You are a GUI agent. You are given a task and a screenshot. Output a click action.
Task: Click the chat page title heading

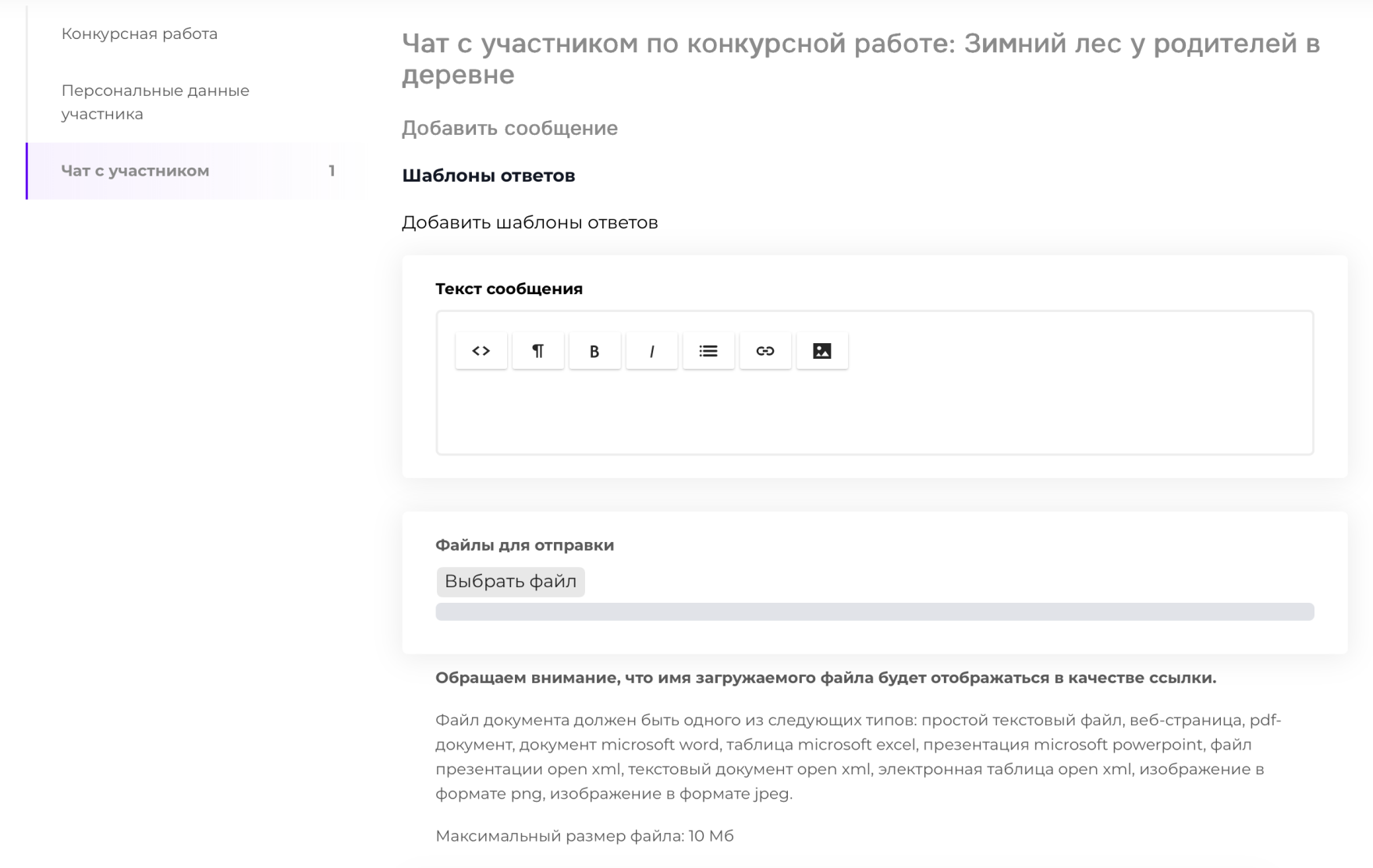pyautogui.click(x=860, y=58)
